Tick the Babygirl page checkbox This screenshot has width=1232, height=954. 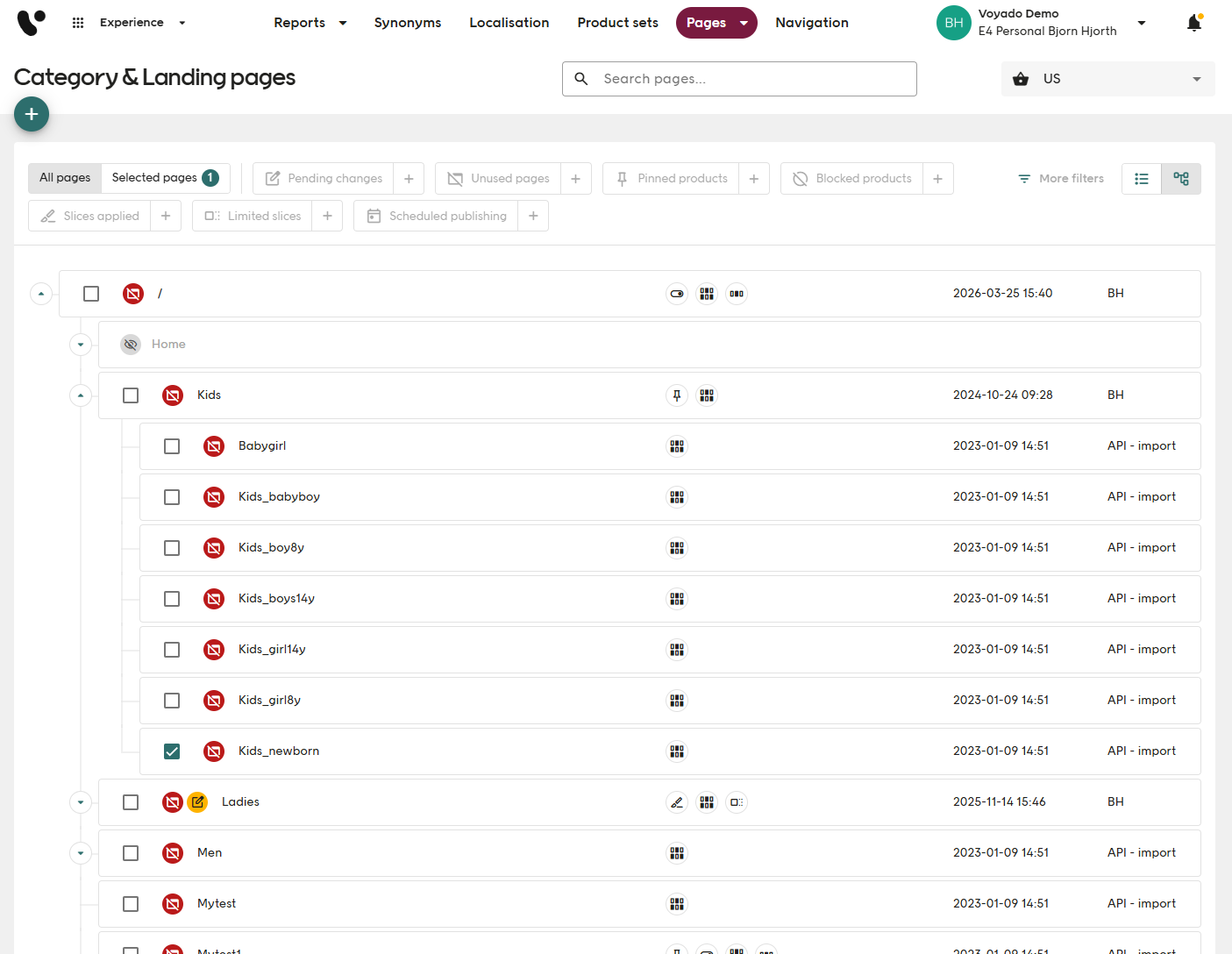click(x=172, y=446)
